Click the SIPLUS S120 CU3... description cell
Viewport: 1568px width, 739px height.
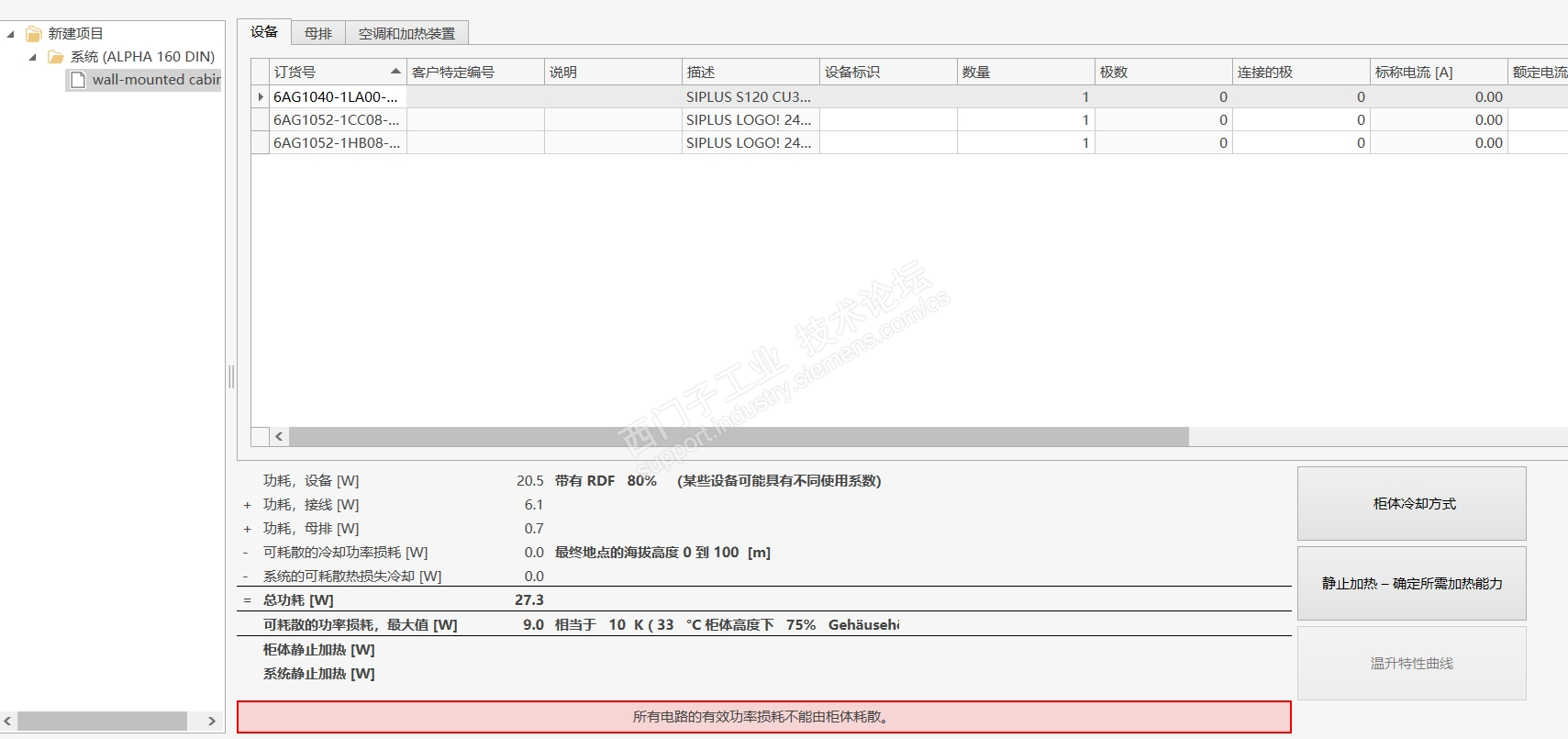[751, 96]
